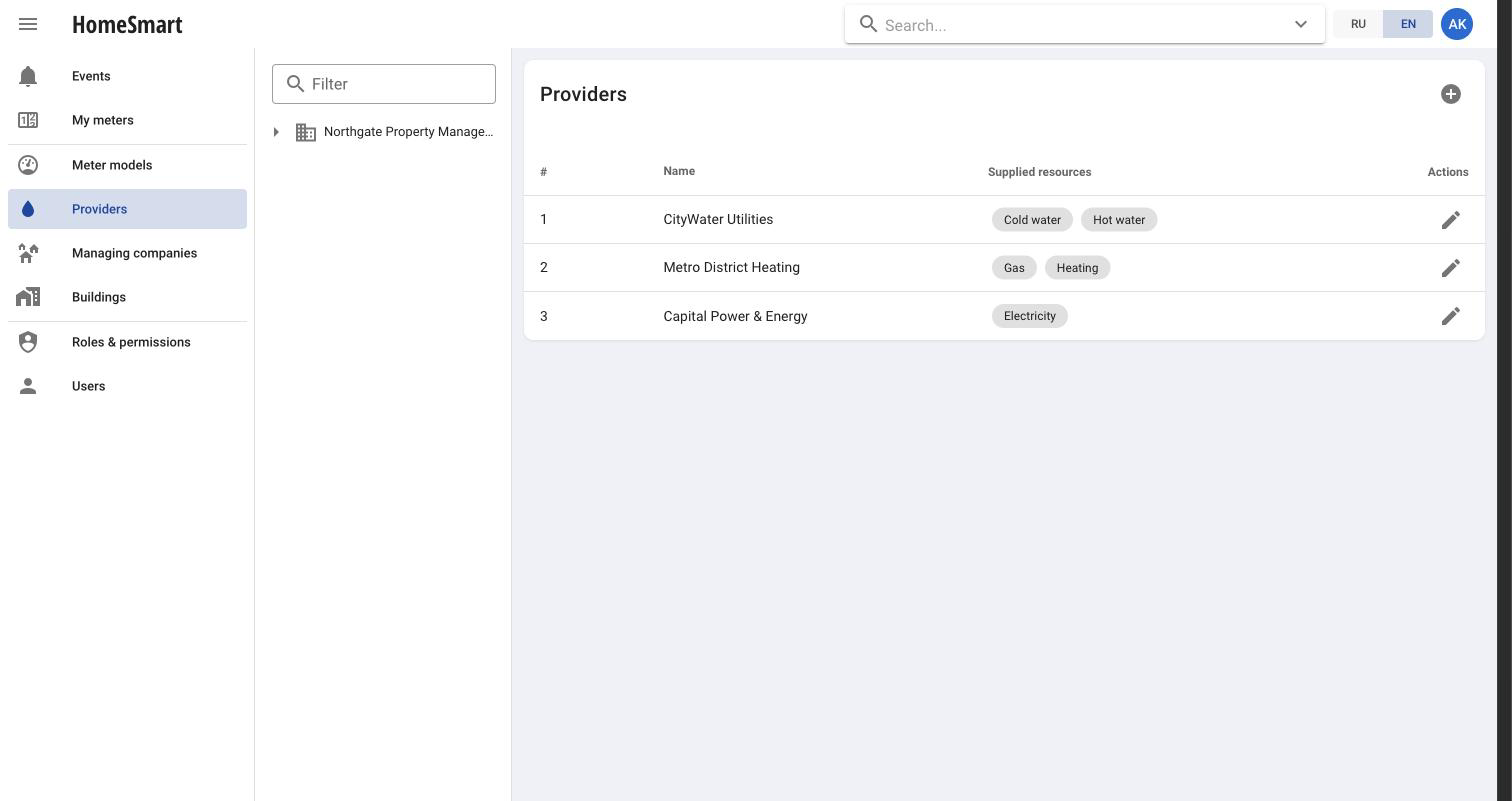
Task: Edit the Metro District Heating provider
Action: 1451,268
